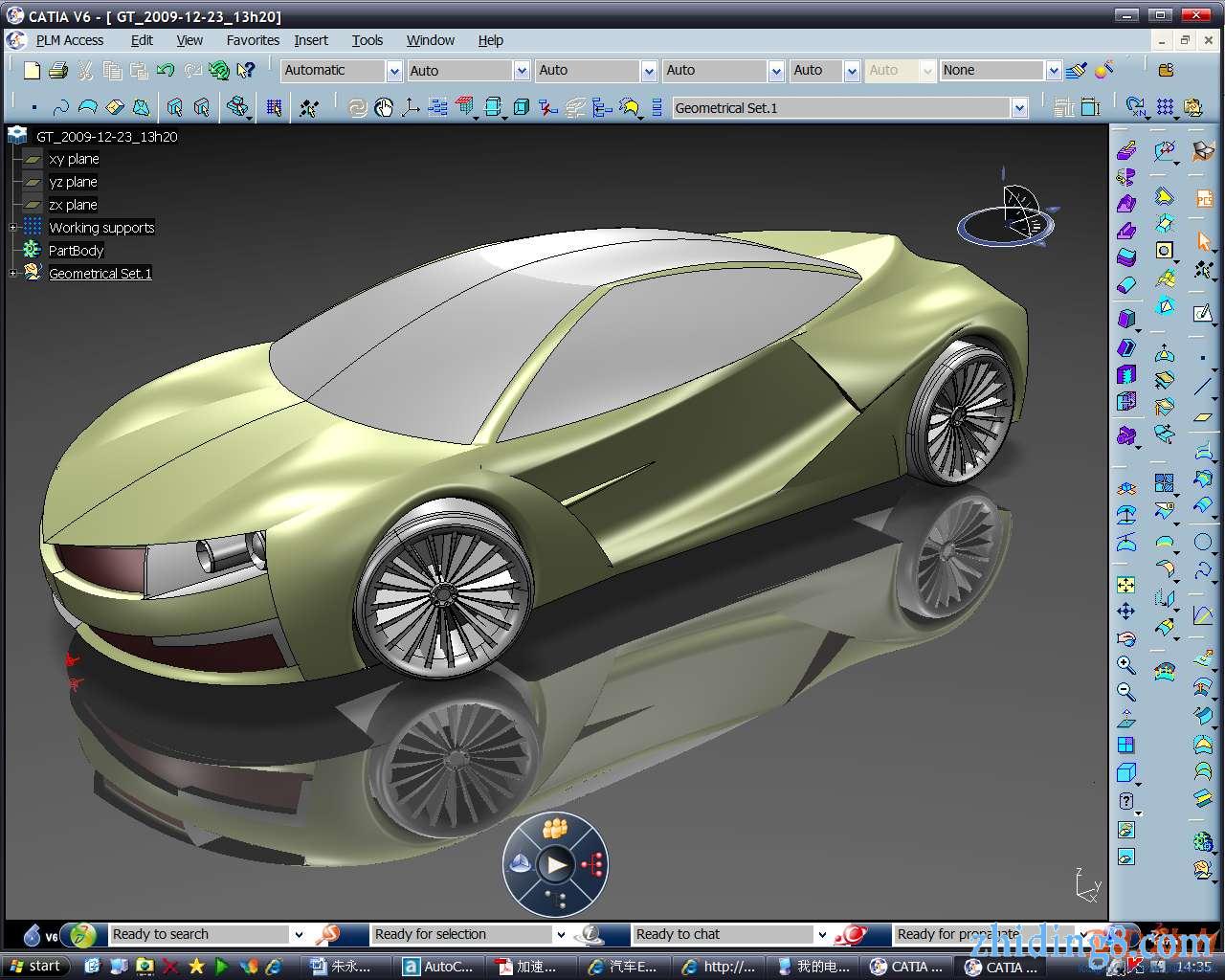1225x980 pixels.
Task: Open the Automatic dropdown list
Action: (x=393, y=71)
